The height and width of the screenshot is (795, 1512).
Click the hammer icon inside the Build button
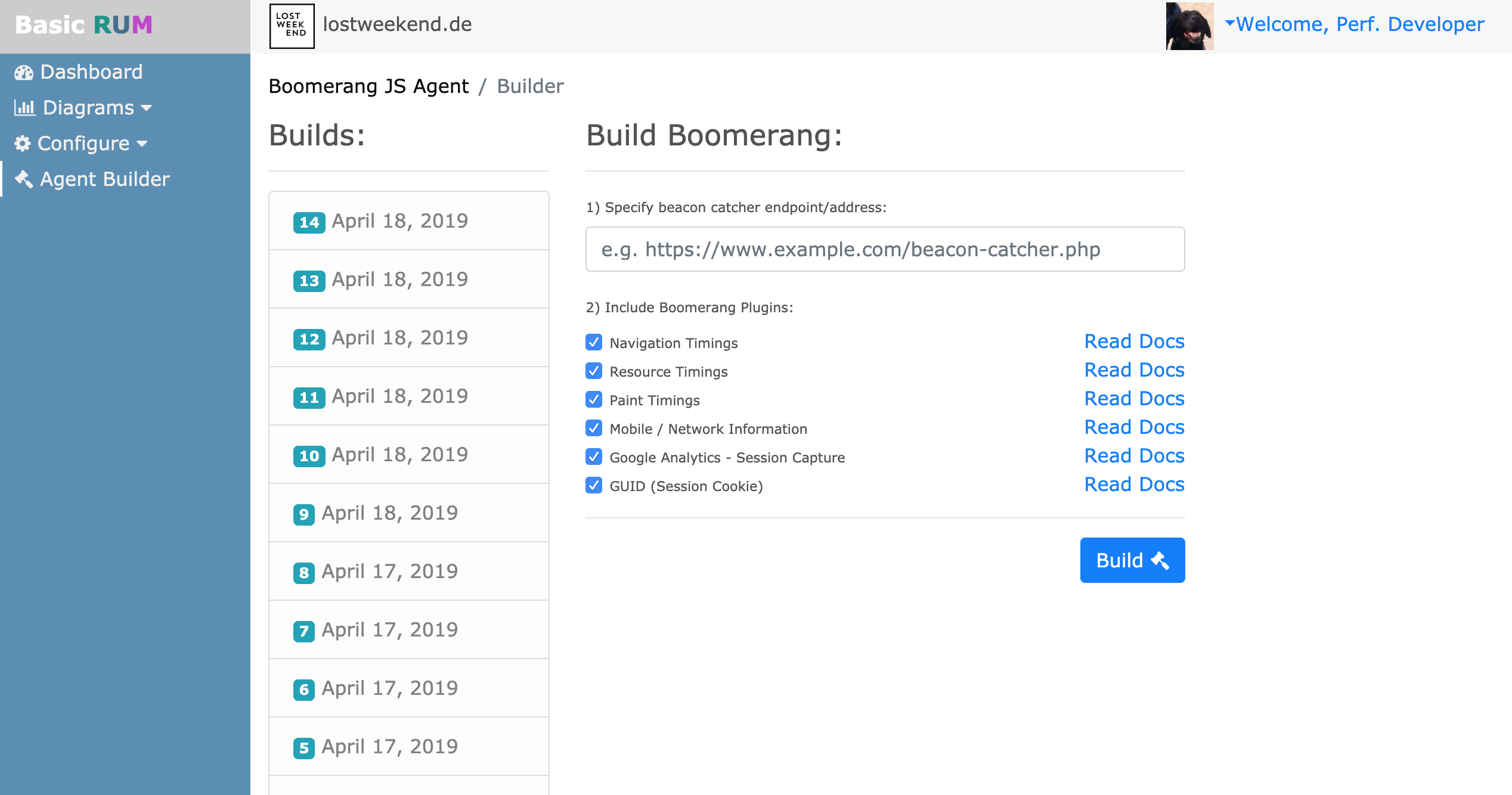click(1160, 560)
